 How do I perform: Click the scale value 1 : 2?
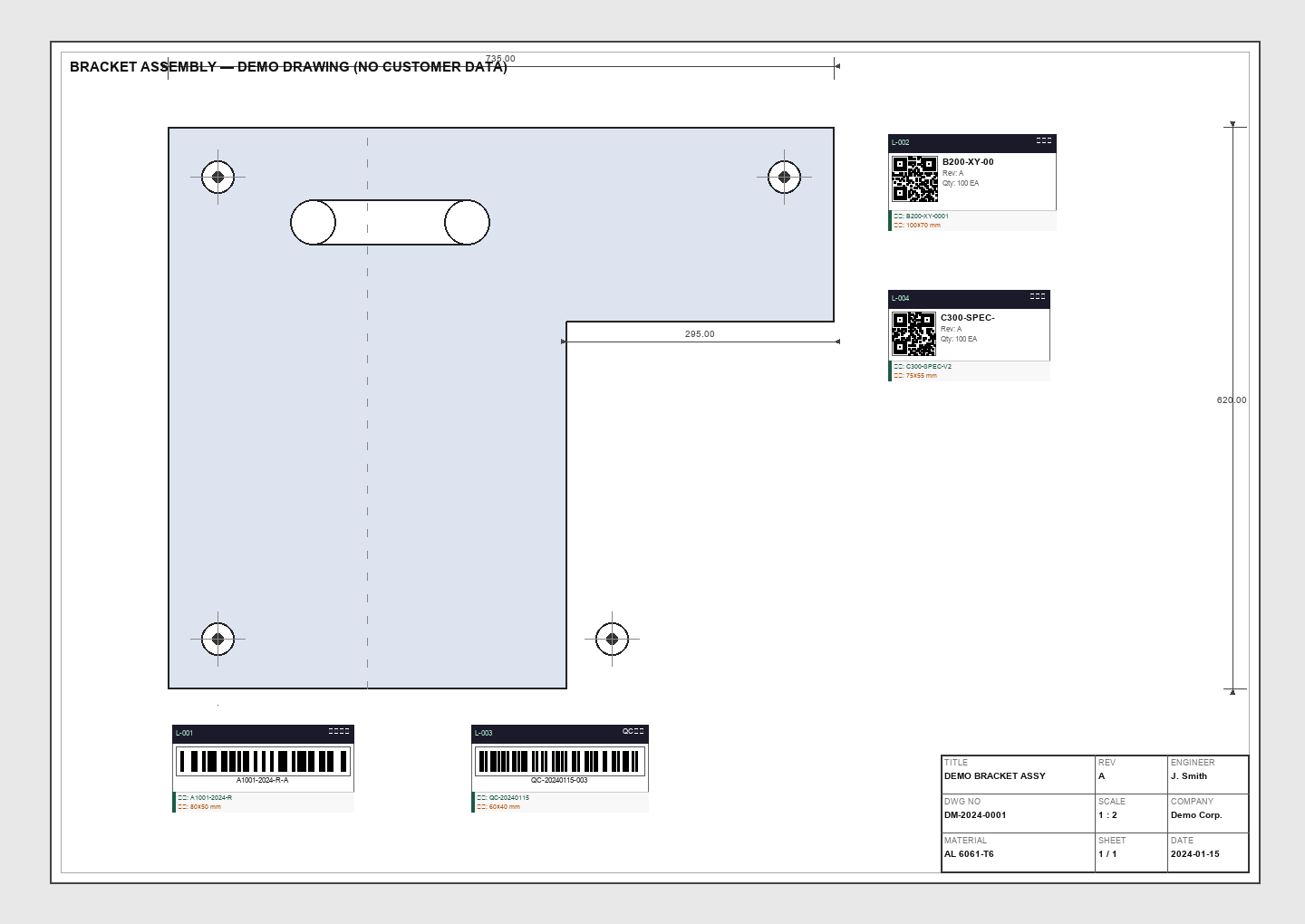pos(1107,815)
